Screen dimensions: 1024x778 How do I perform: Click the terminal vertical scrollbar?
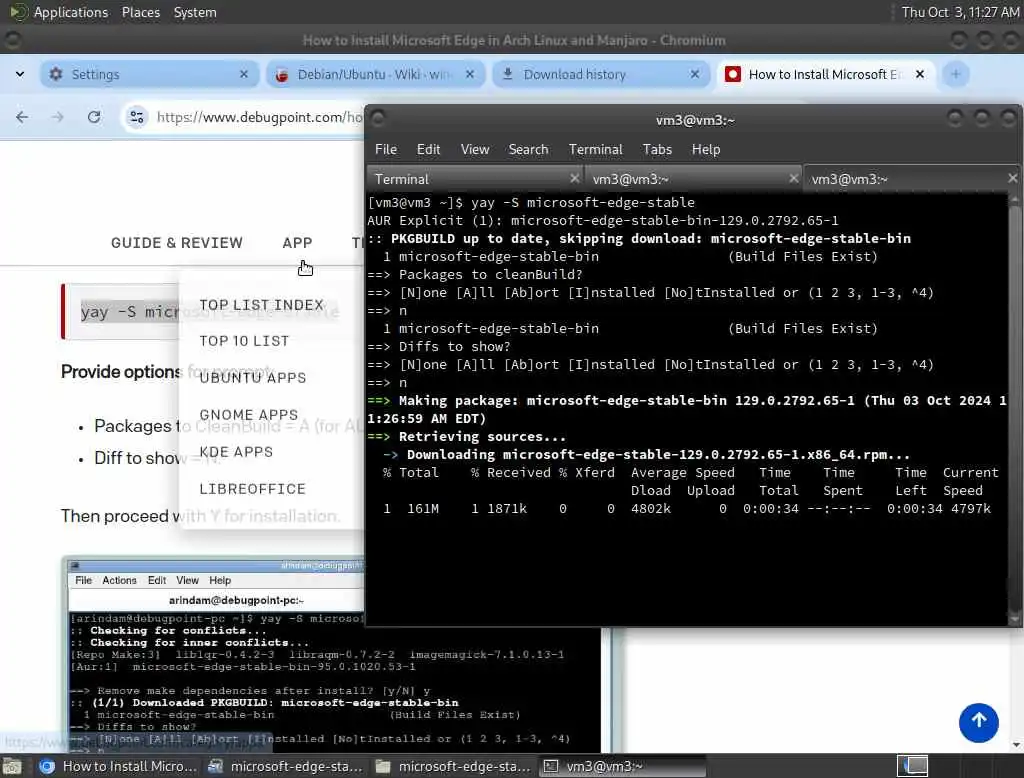pyautogui.click(x=1014, y=408)
